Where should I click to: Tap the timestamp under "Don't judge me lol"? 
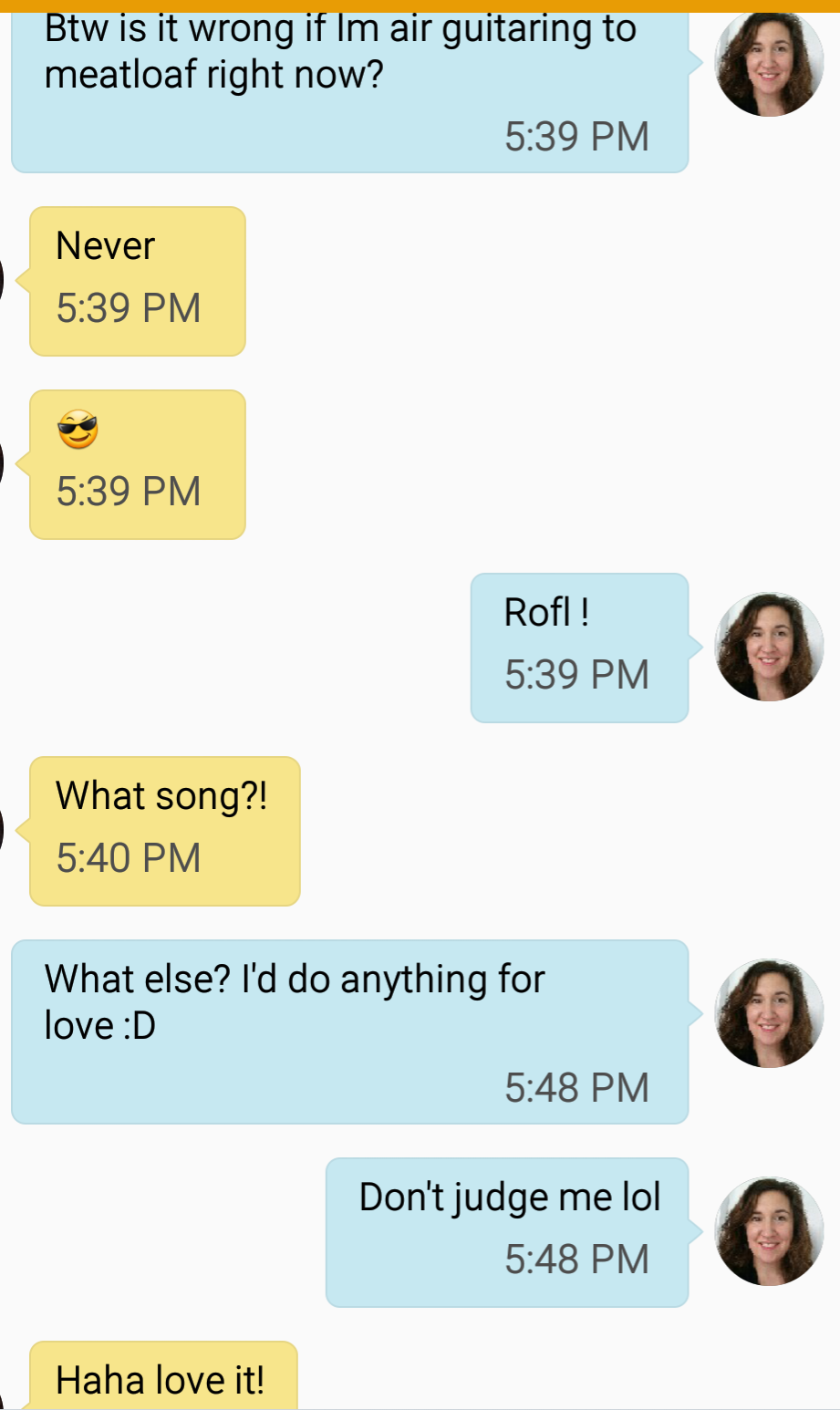coord(576,1260)
